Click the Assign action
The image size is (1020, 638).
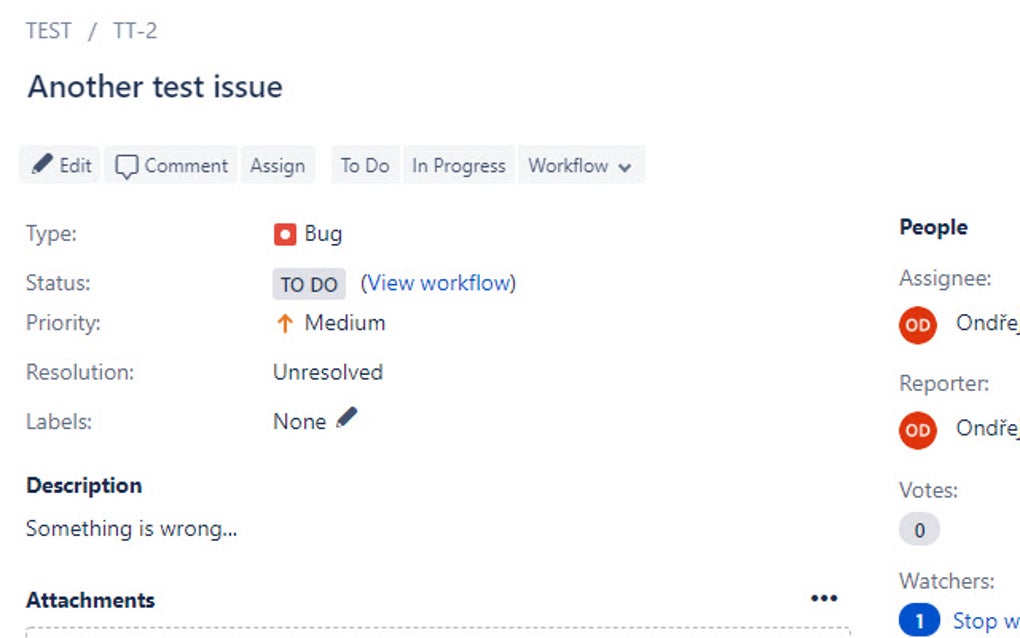coord(278,165)
